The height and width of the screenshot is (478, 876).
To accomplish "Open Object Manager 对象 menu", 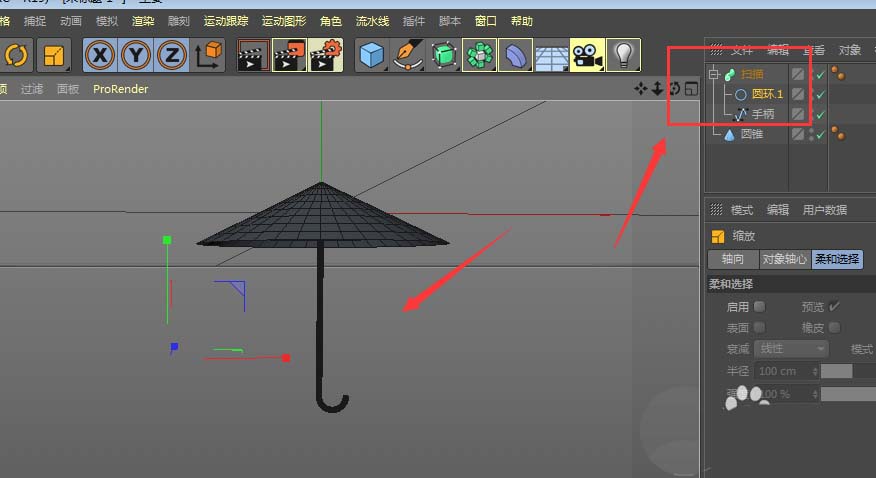I will (x=849, y=50).
